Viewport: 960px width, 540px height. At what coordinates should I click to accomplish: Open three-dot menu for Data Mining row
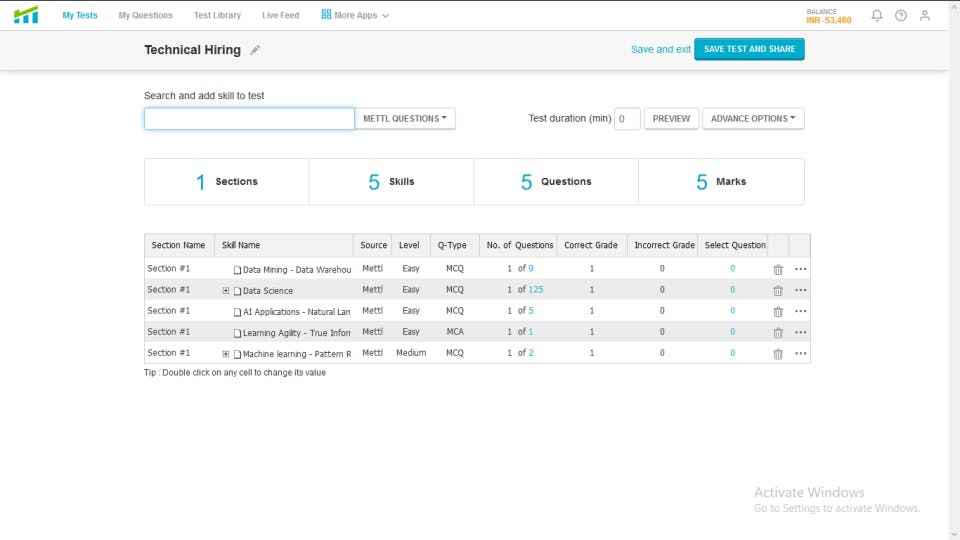800,269
